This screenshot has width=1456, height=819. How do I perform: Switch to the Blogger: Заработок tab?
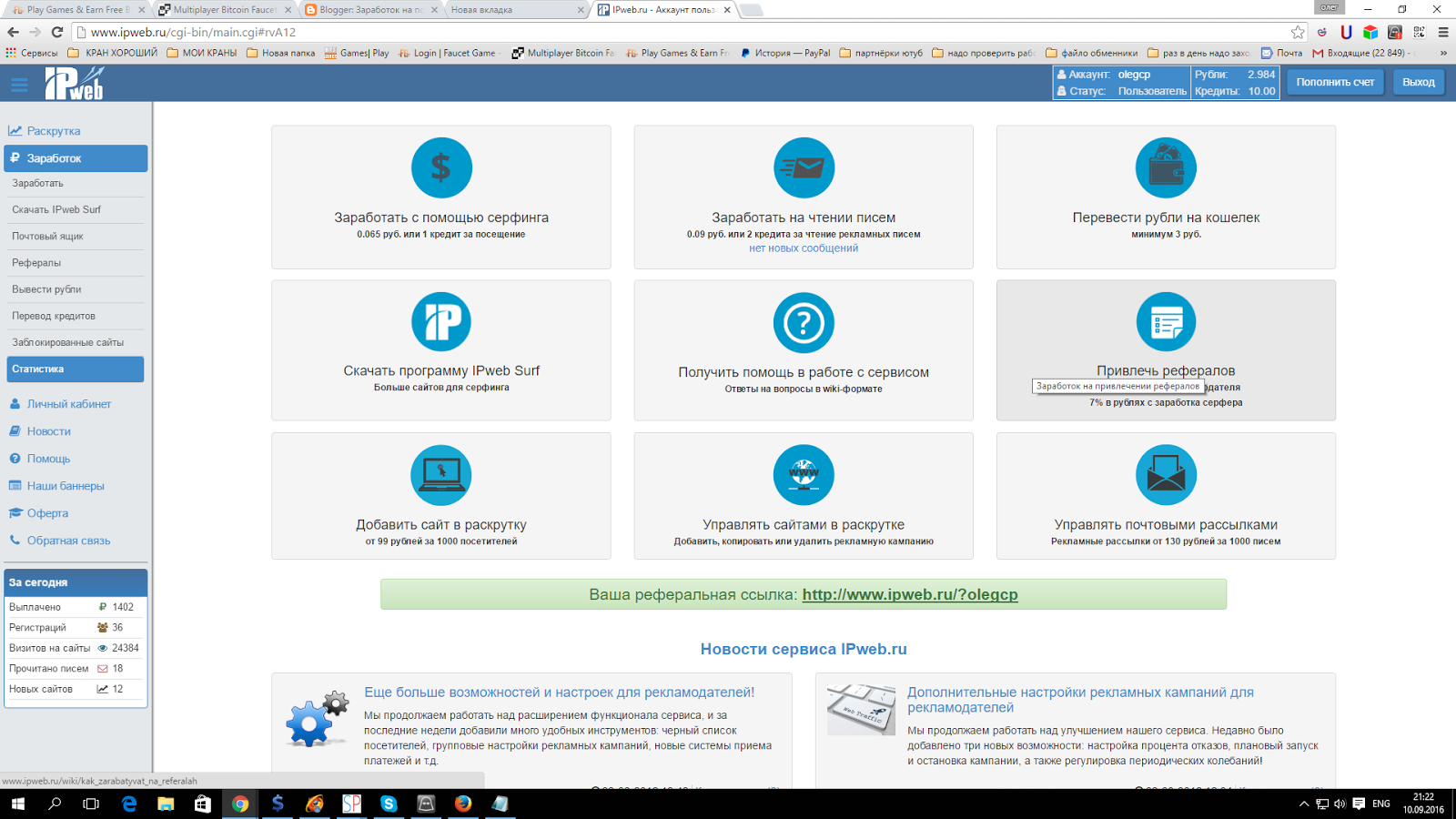pos(371,10)
